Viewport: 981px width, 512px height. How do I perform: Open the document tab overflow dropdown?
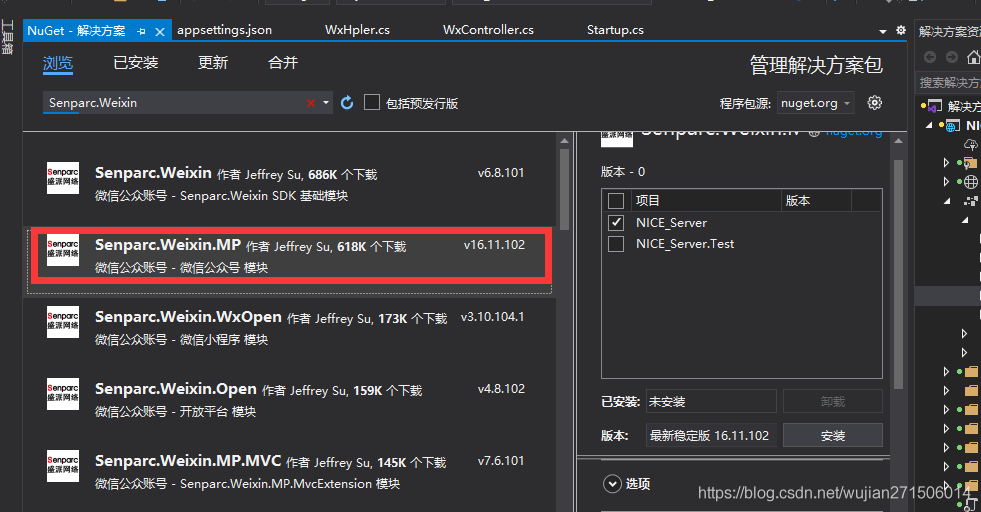click(883, 31)
